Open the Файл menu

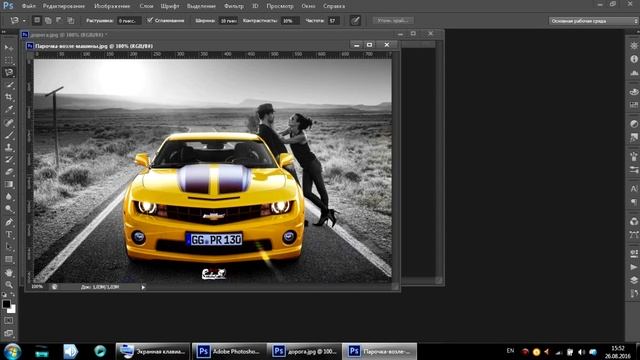[29, 6]
